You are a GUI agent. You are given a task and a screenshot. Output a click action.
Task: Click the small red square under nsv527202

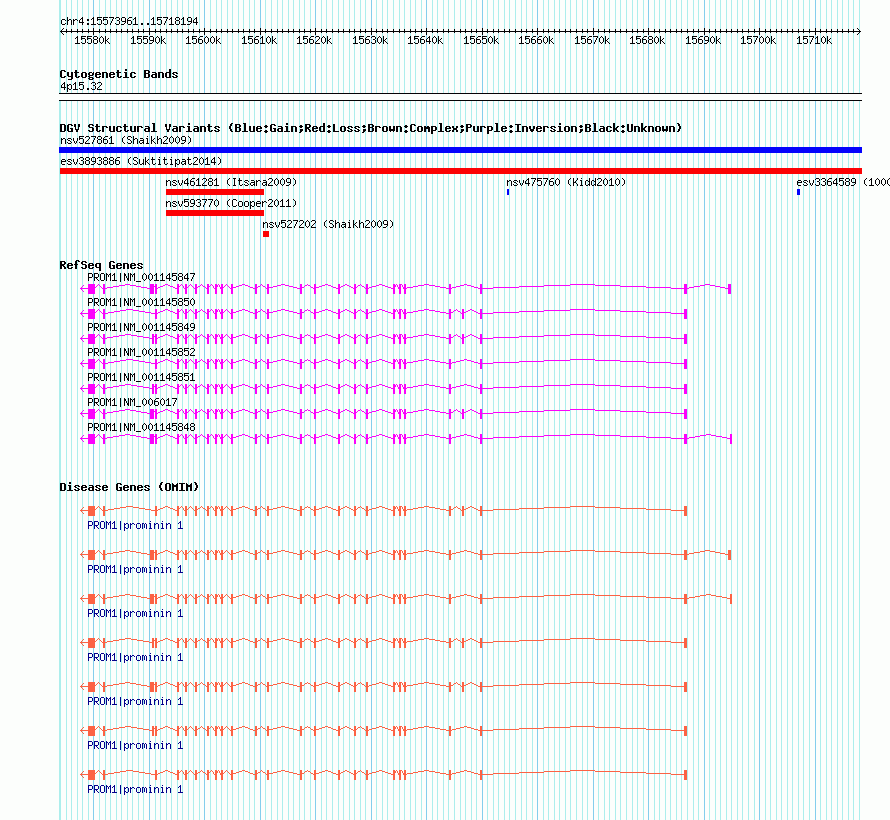pos(266,234)
